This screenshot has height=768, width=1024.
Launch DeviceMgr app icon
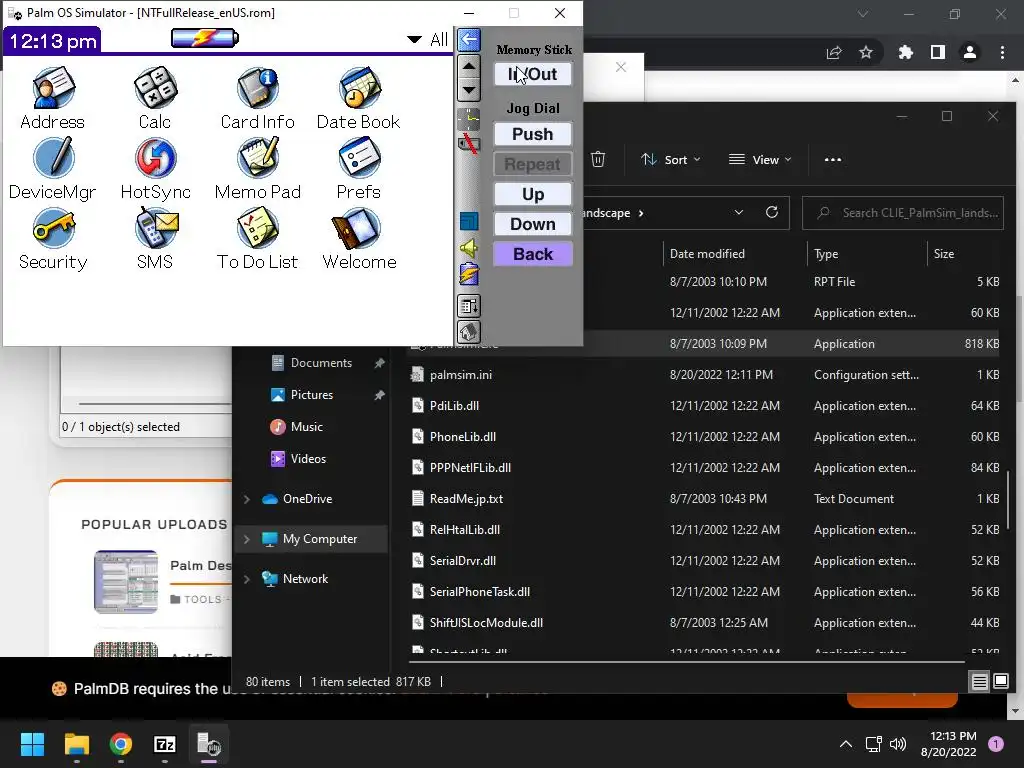point(53,168)
